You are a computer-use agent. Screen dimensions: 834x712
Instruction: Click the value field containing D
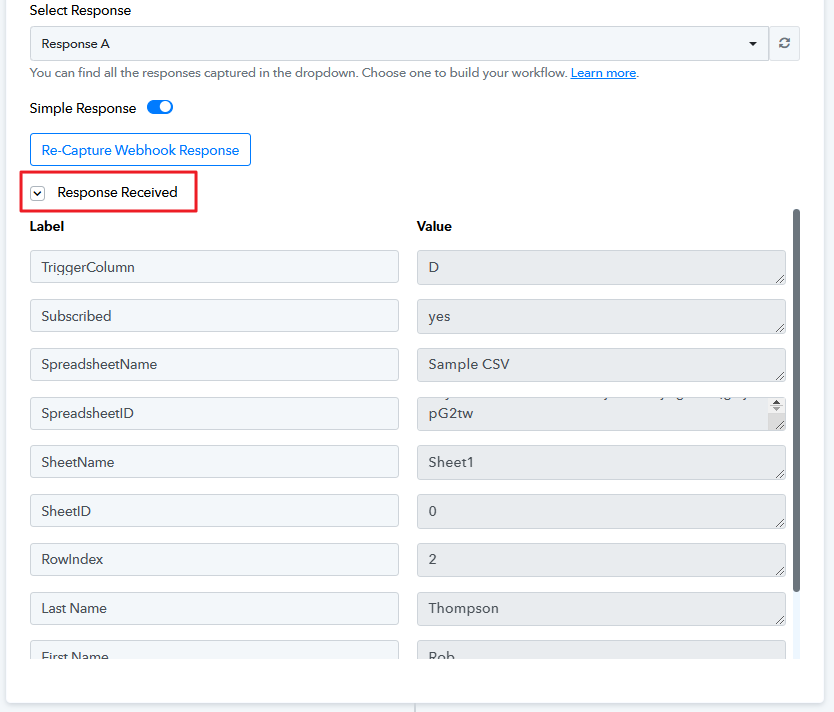click(600, 267)
